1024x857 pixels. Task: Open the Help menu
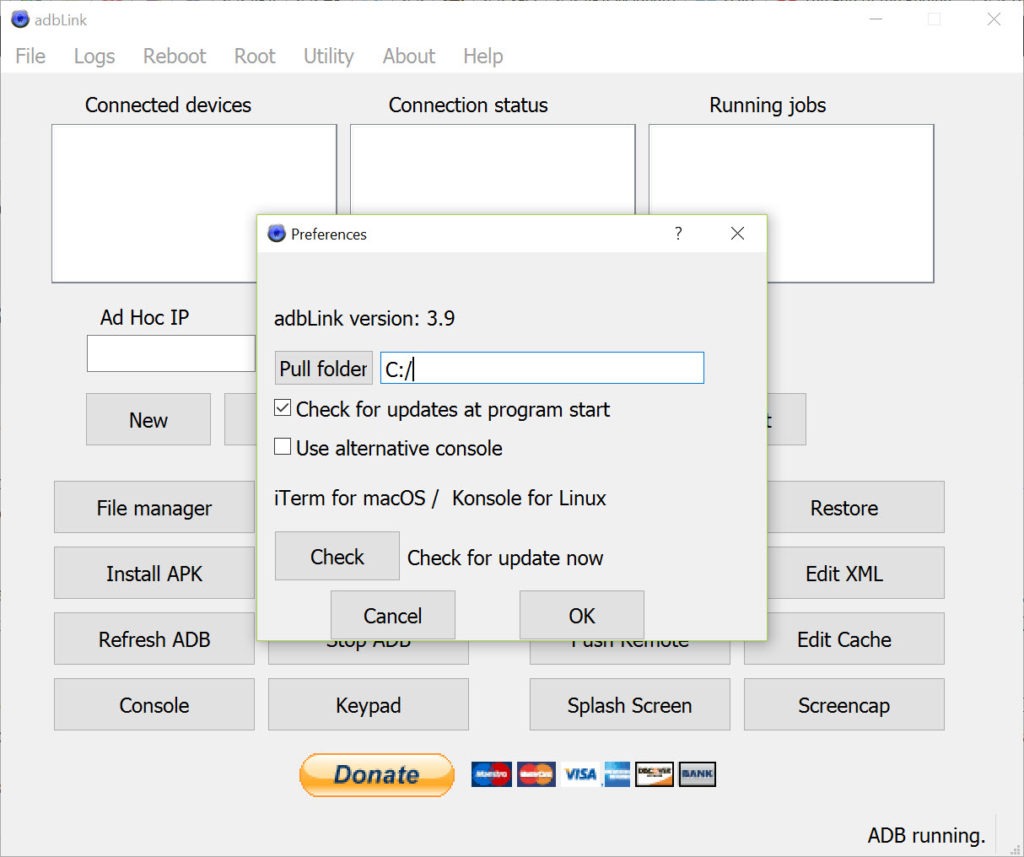coord(483,56)
